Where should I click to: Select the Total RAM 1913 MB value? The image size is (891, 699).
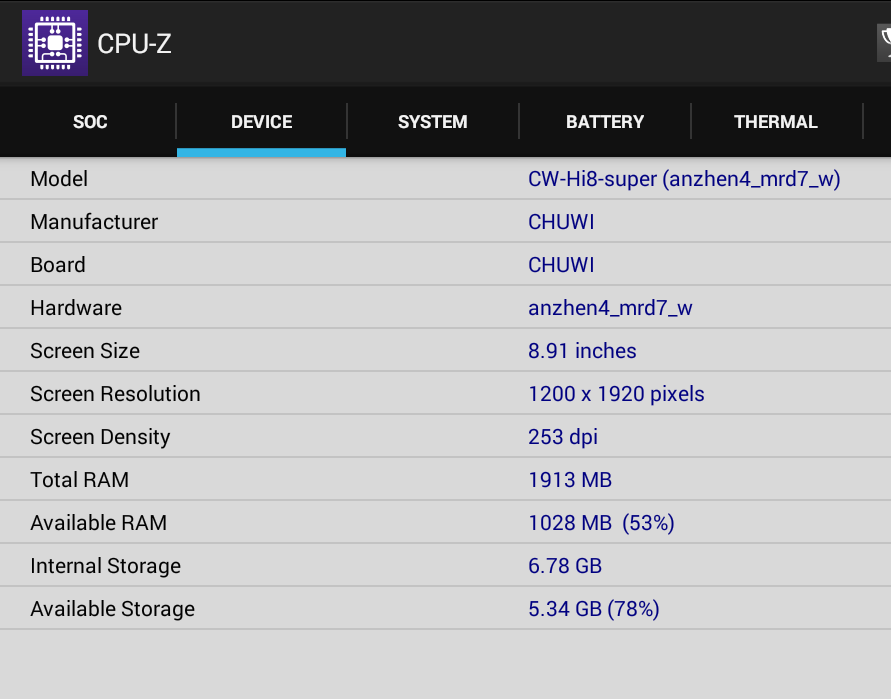(x=570, y=480)
